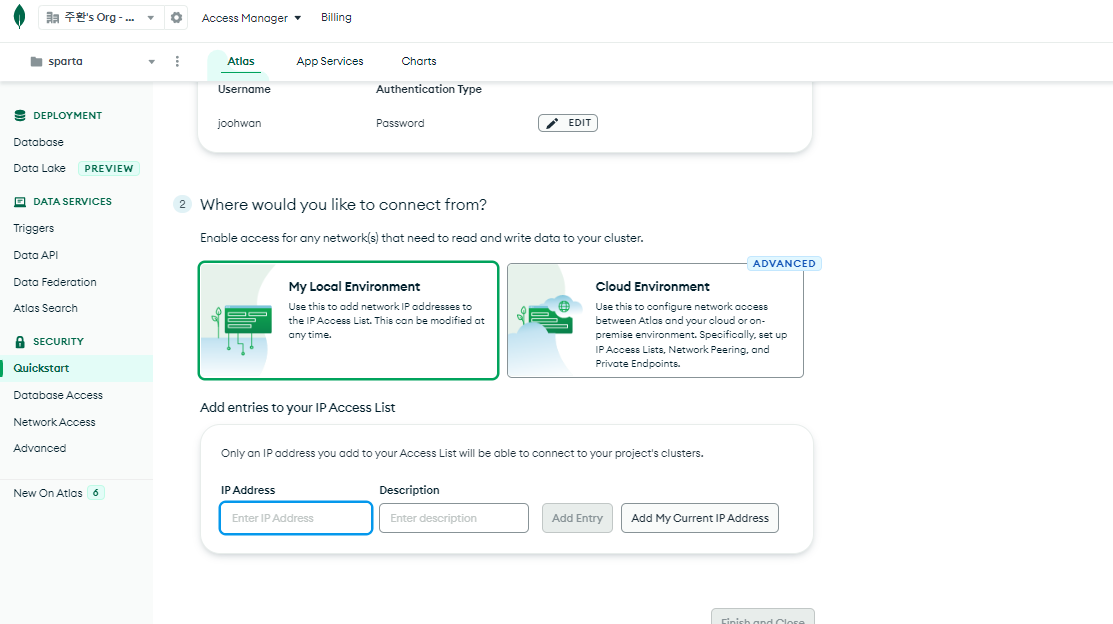Image resolution: width=1113 pixels, height=624 pixels.
Task: Open Network Access in the sidebar
Action: (x=54, y=422)
